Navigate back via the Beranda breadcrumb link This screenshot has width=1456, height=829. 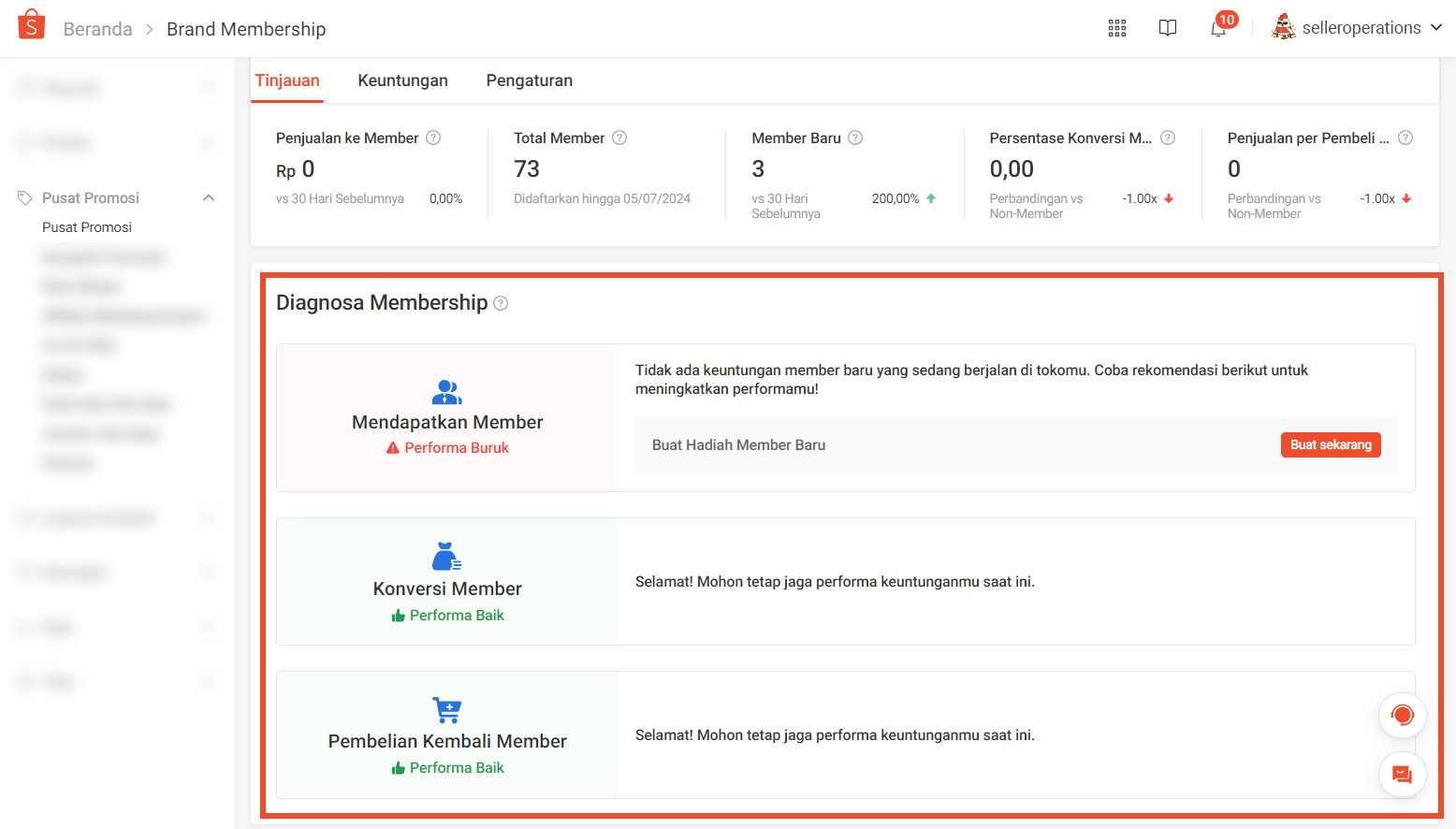pyautogui.click(x=97, y=29)
